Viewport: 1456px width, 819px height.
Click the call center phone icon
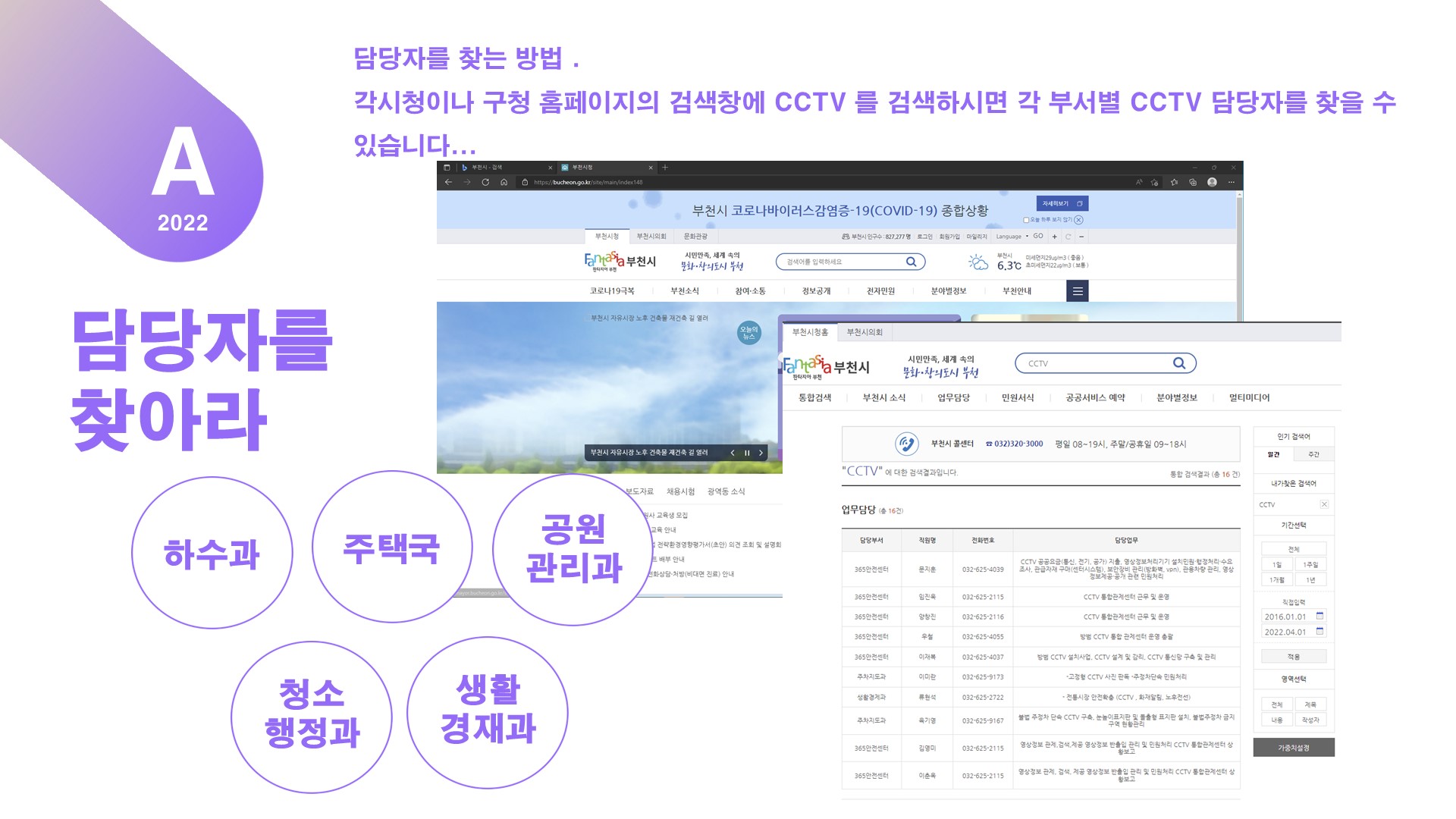tap(906, 444)
